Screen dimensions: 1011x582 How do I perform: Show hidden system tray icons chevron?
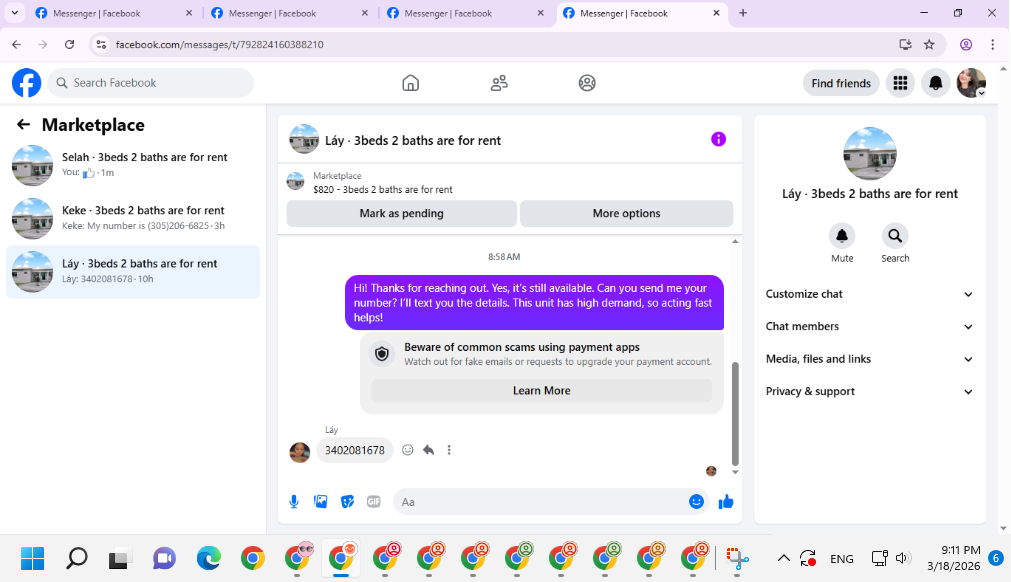783,558
